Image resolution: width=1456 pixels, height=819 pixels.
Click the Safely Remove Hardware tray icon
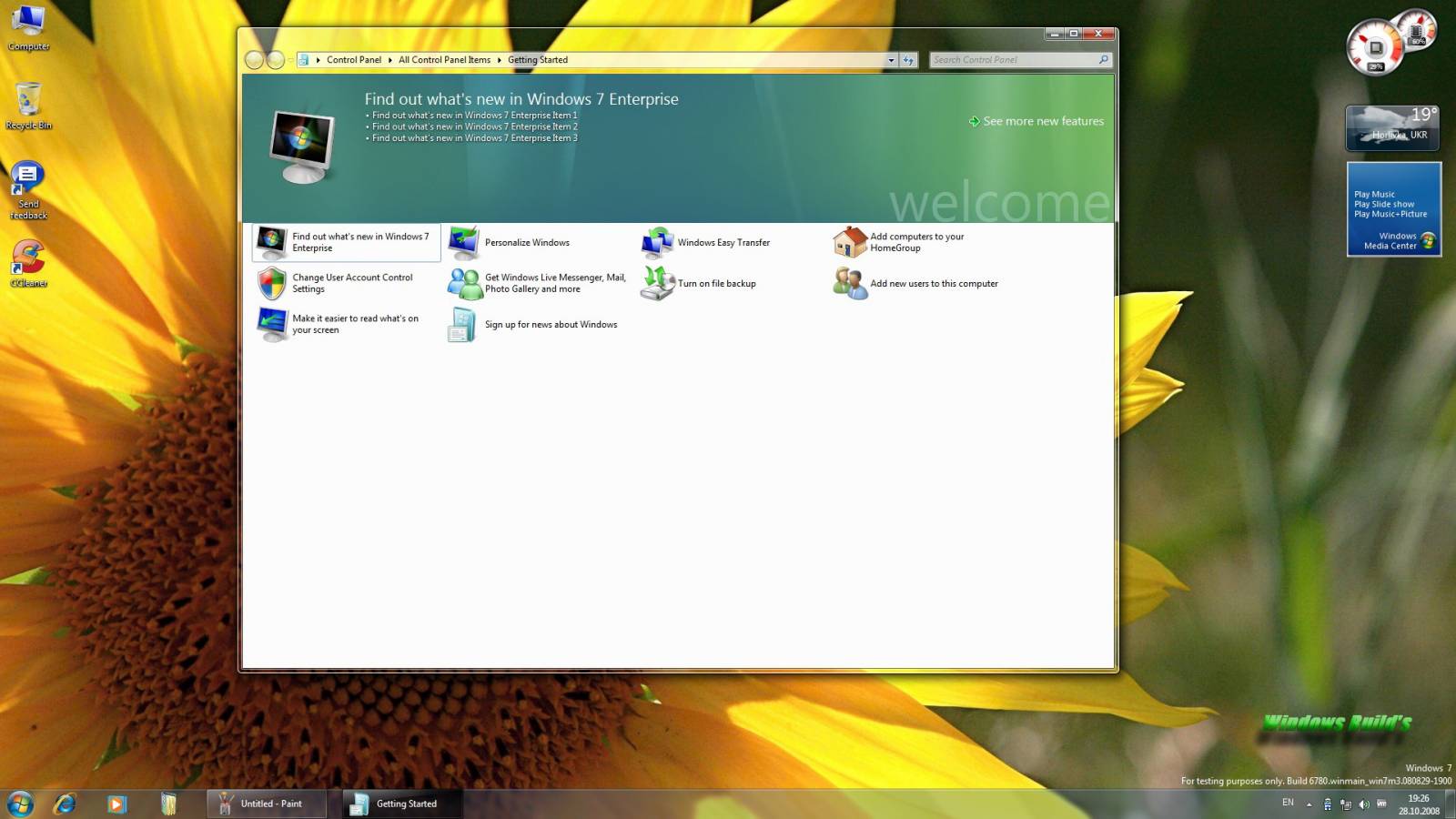point(1328,804)
